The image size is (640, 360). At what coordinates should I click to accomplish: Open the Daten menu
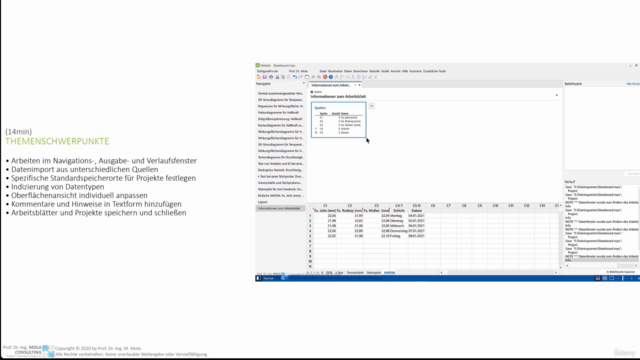348,71
